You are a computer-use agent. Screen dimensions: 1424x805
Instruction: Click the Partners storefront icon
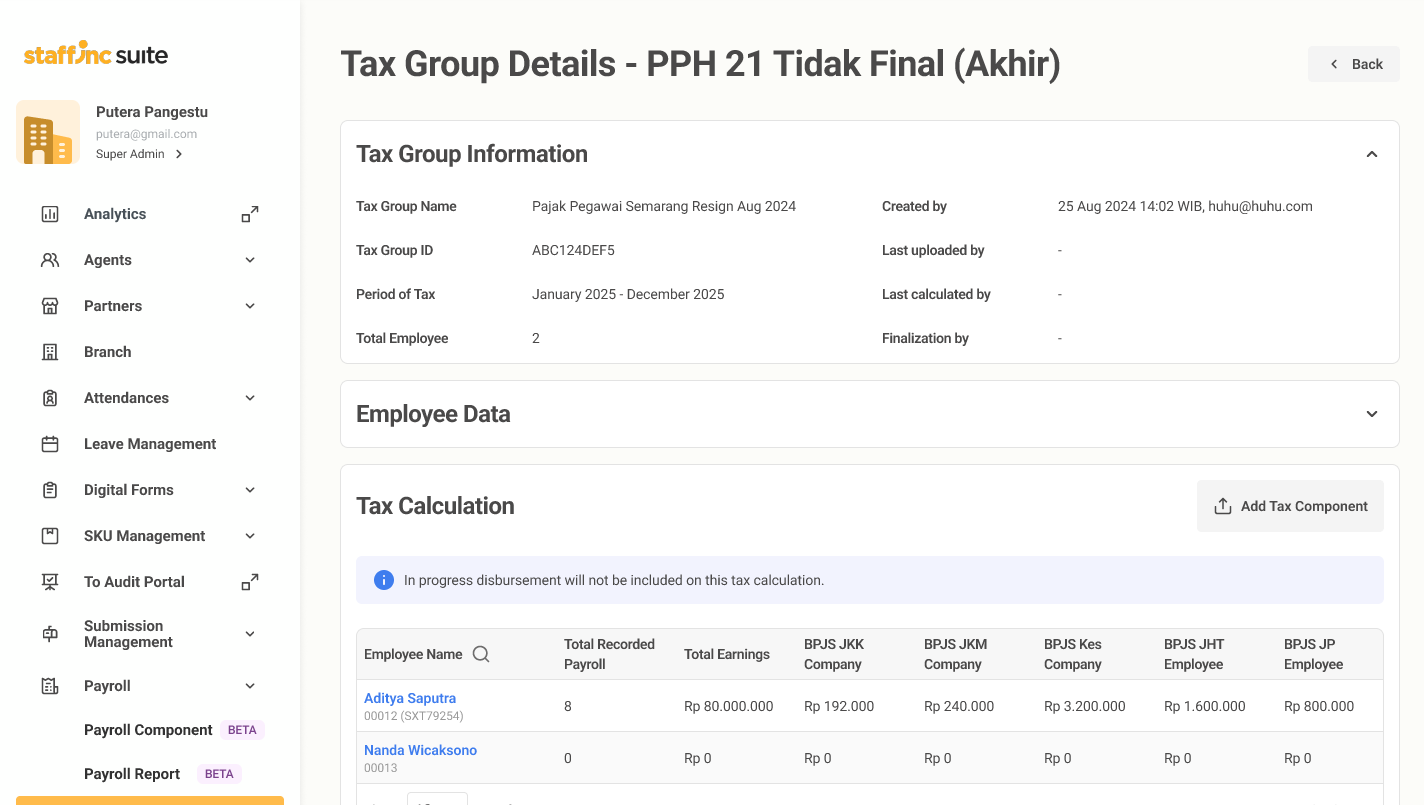point(50,306)
